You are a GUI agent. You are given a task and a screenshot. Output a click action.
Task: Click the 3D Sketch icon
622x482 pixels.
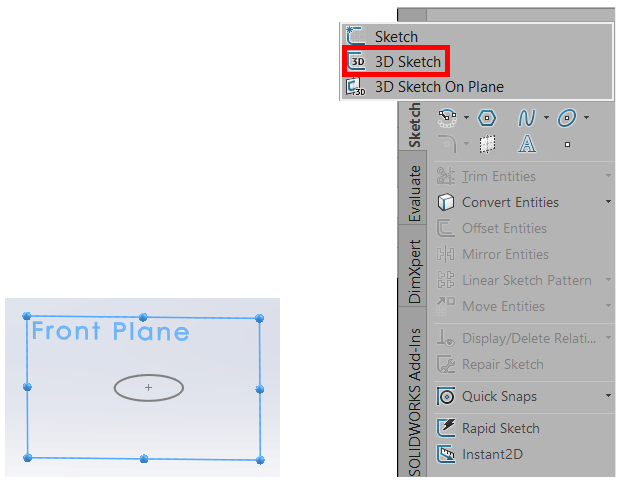356,61
